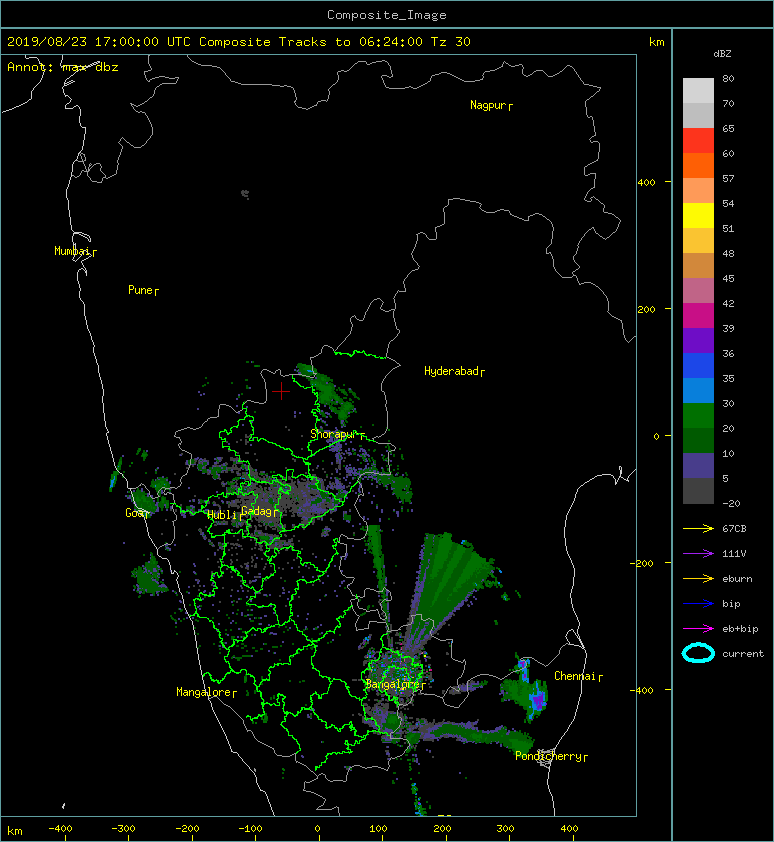Click the Gadag city label
The width and height of the screenshot is (774, 842).
(257, 511)
